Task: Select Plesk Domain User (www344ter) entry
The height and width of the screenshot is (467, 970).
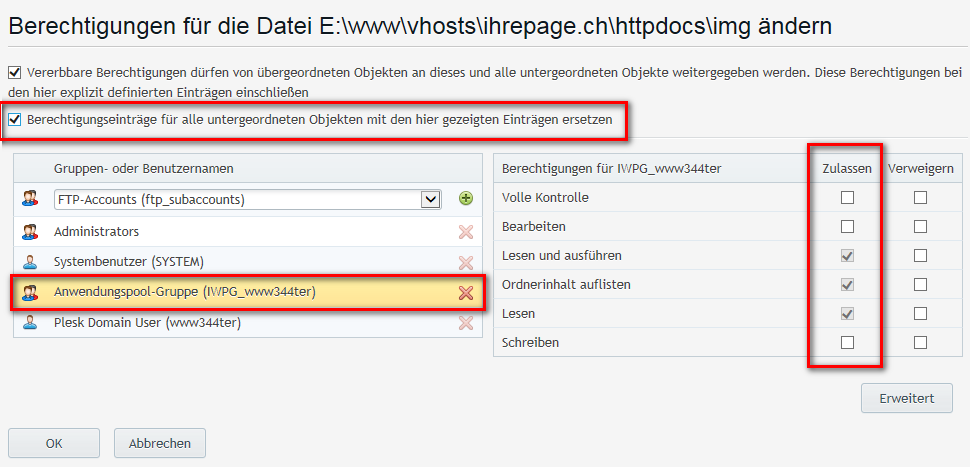Action: tap(148, 322)
